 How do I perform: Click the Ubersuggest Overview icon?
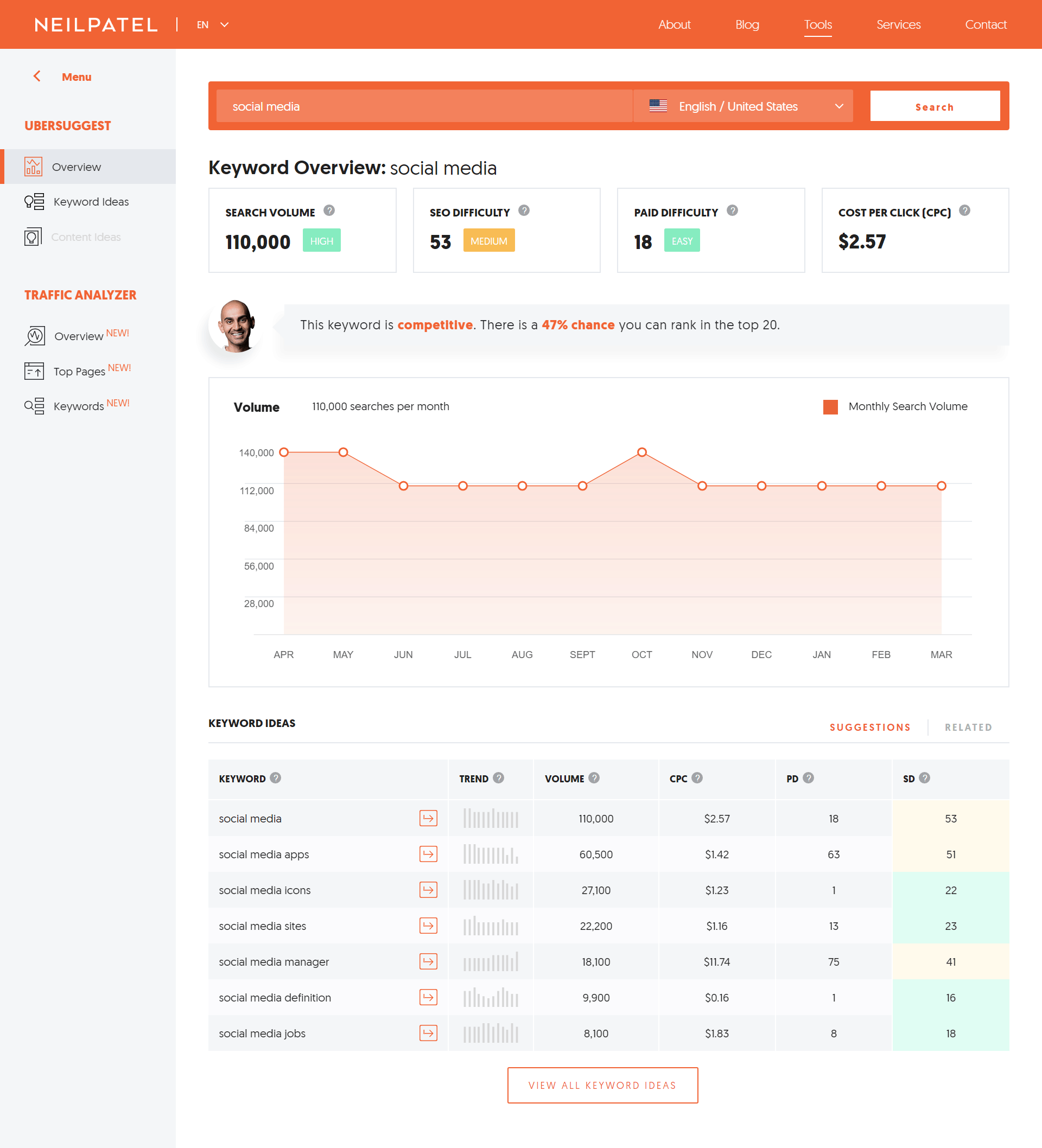click(x=33, y=166)
